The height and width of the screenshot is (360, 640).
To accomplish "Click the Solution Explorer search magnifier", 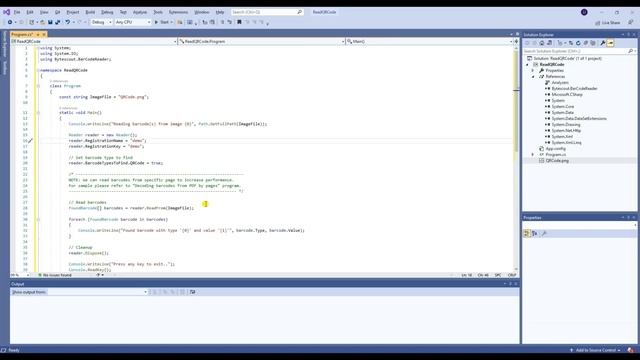I will 630,51.
